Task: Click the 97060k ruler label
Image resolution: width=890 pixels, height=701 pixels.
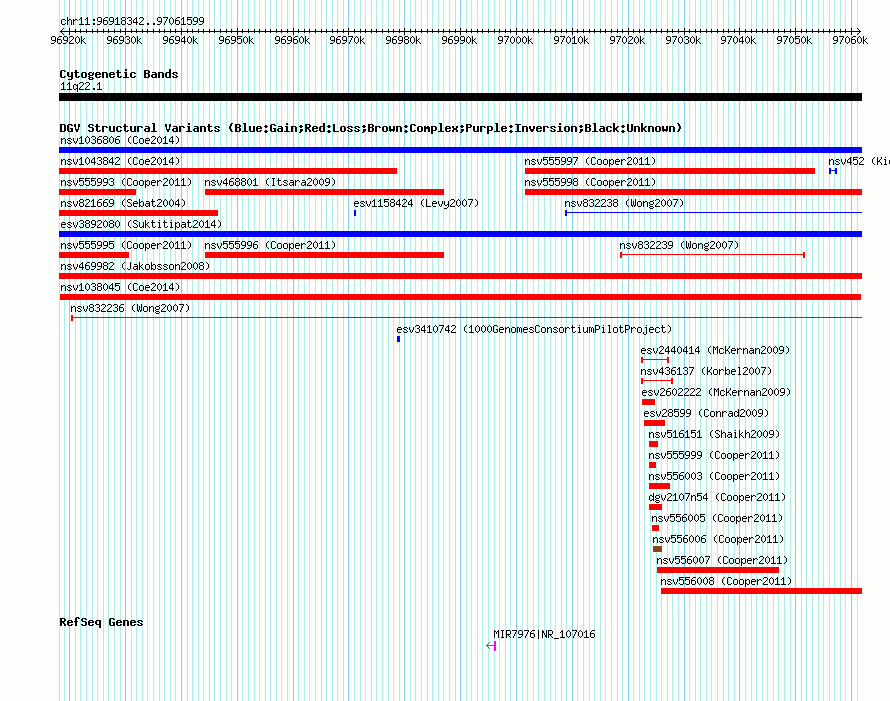Action: 850,40
